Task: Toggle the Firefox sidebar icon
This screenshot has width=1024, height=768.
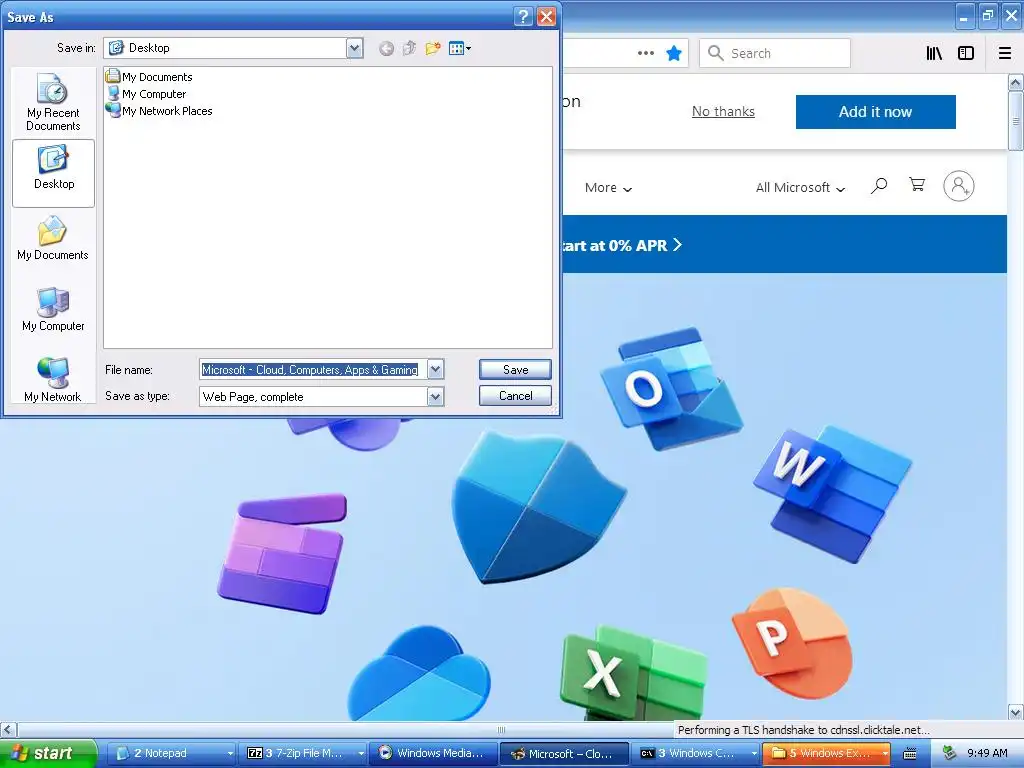Action: 966,53
